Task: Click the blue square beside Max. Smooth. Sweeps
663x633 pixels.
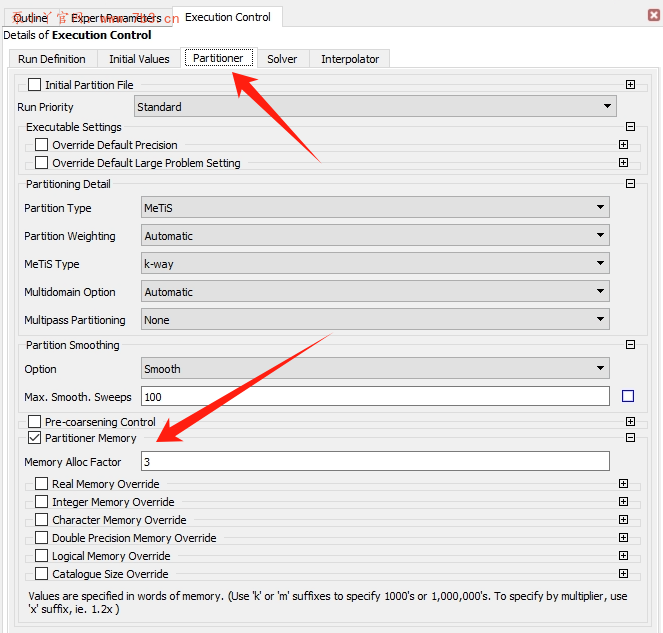Action: pos(628,396)
